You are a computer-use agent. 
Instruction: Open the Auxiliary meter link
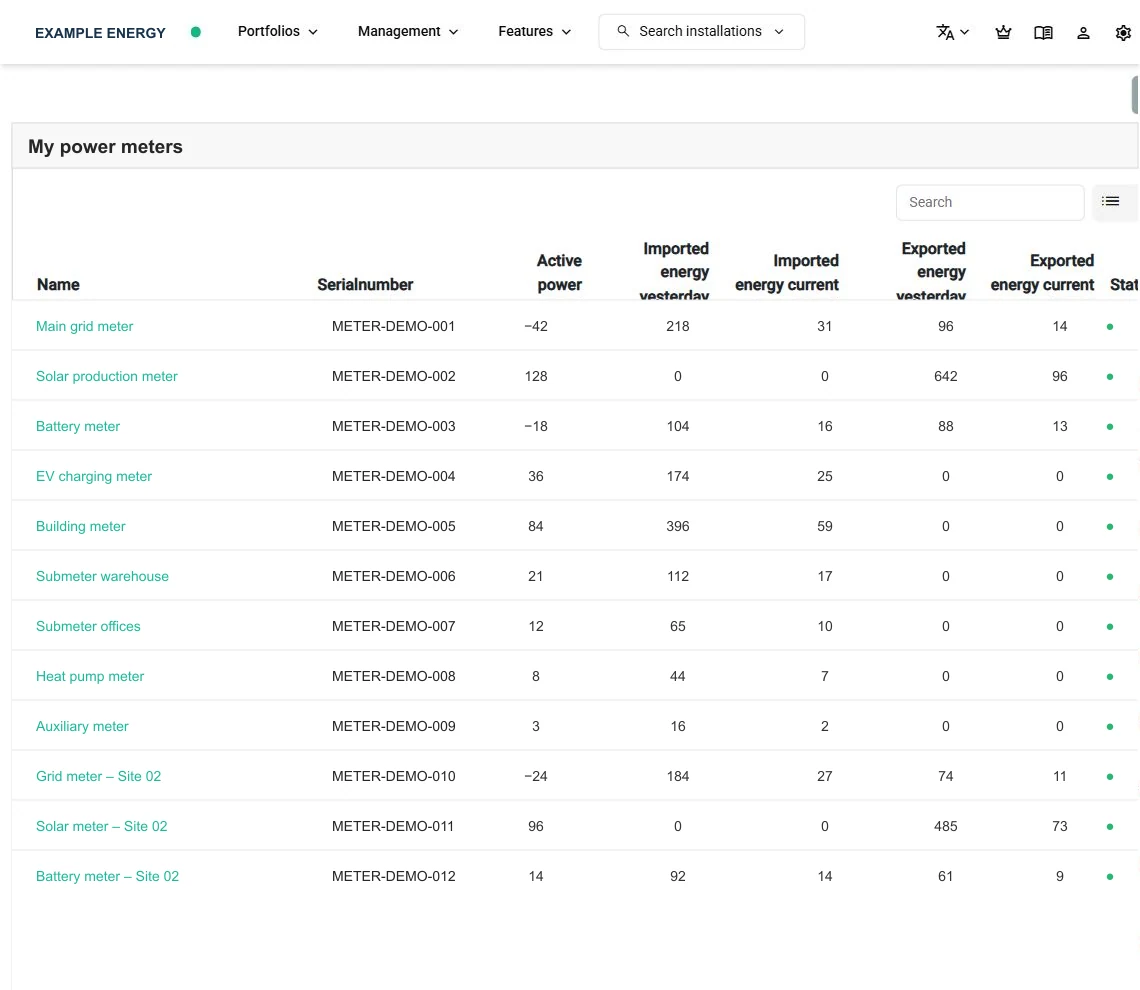tap(82, 727)
